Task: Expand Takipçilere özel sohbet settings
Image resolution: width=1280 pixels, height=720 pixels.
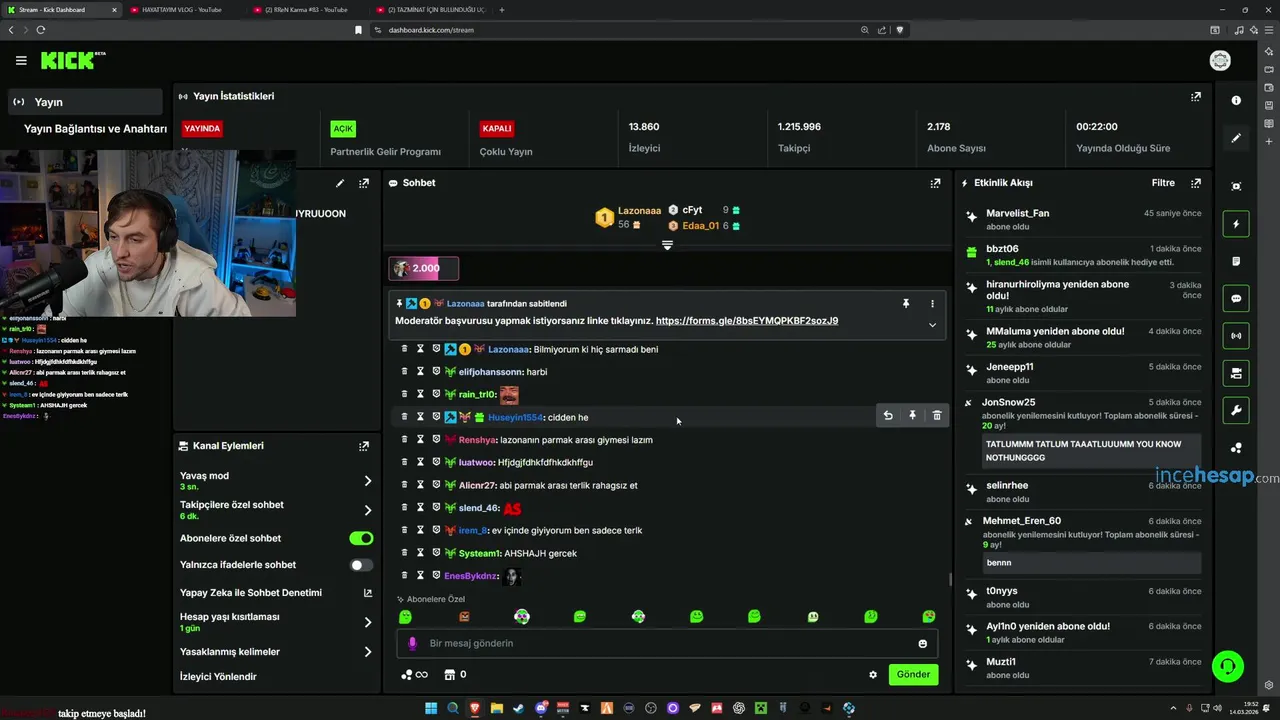Action: click(x=368, y=510)
